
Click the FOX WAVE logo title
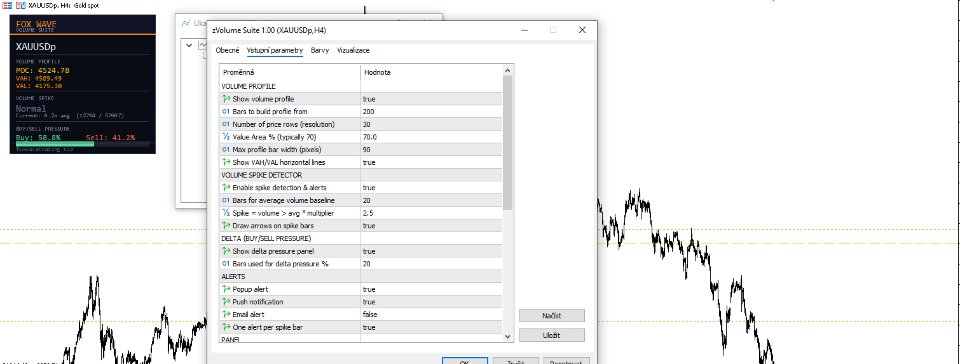[36, 24]
